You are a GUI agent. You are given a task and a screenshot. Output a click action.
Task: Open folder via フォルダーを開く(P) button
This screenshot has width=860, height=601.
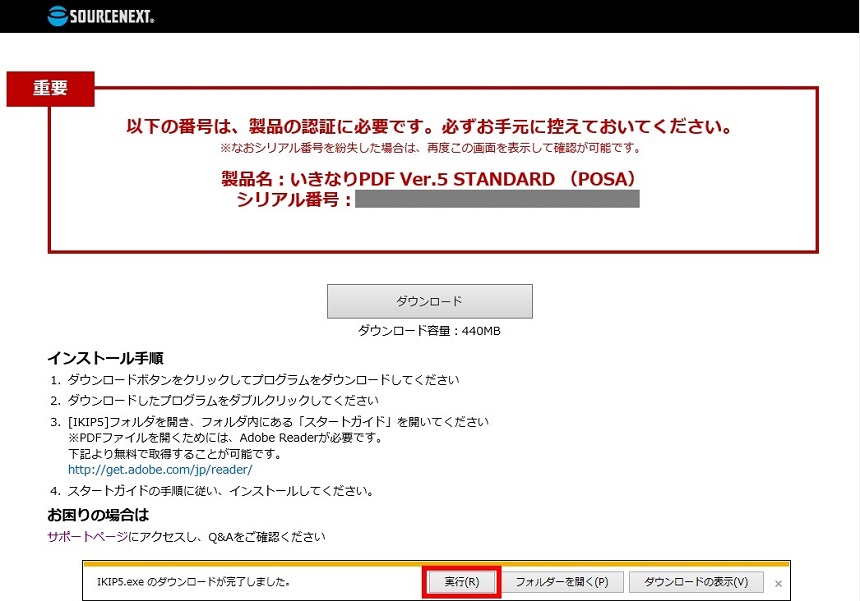pos(562,582)
